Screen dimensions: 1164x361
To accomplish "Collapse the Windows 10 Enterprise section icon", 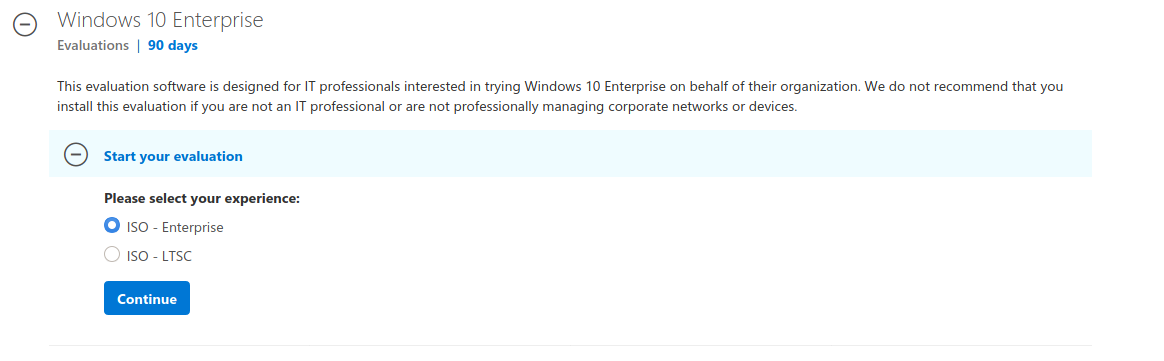I will (25, 25).
